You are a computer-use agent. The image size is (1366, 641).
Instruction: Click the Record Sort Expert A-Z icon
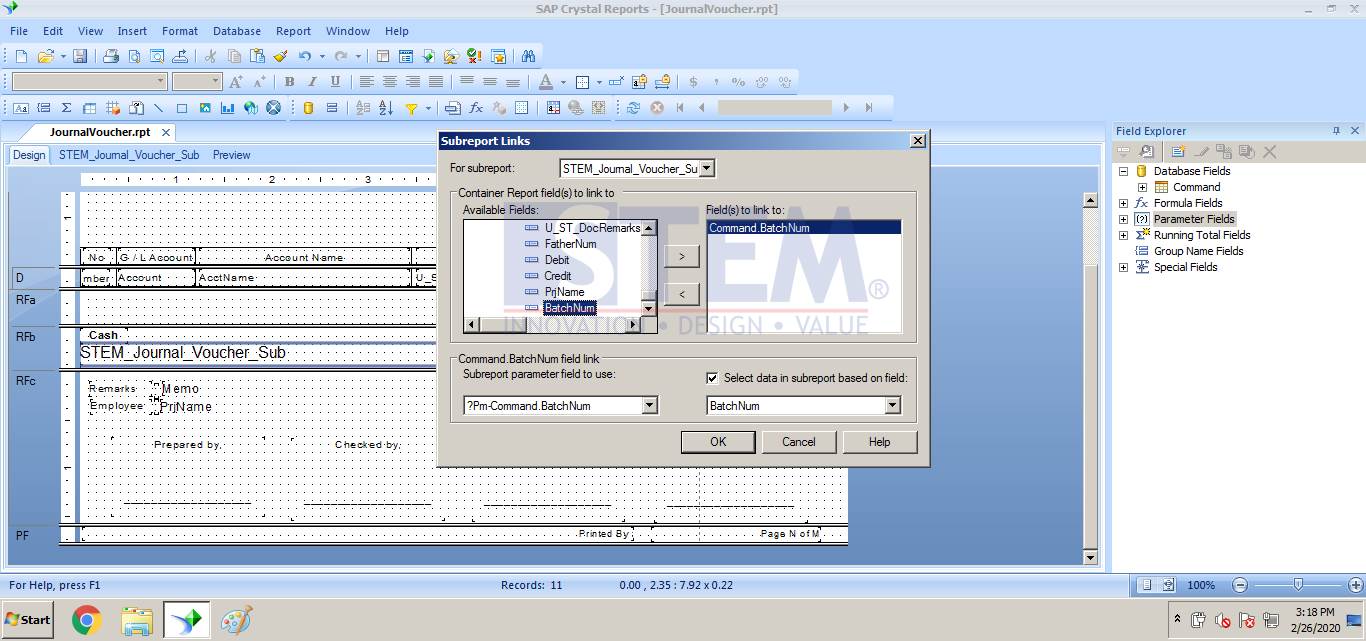pos(386,108)
